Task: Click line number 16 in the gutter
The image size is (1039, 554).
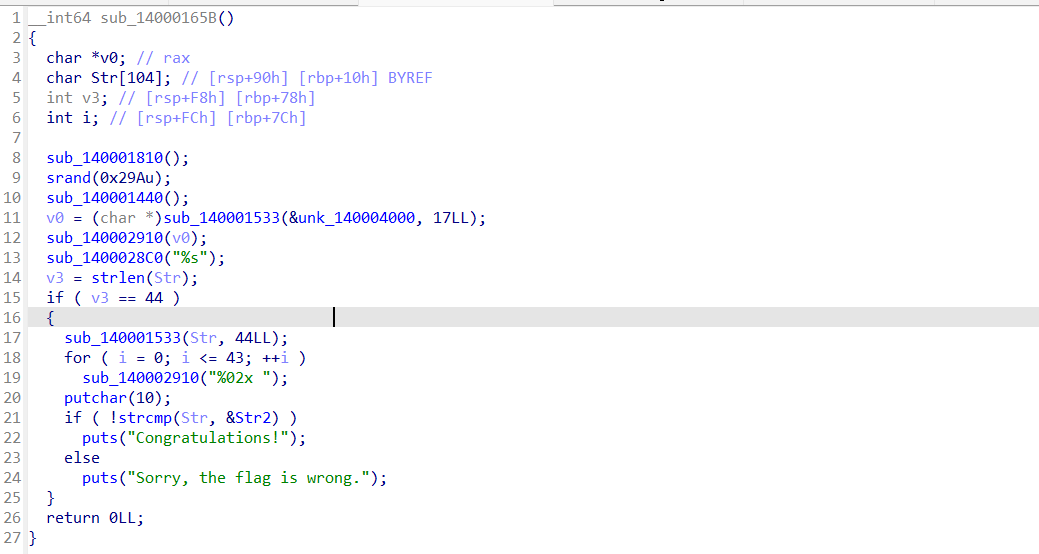Action: pyautogui.click(x=16, y=318)
